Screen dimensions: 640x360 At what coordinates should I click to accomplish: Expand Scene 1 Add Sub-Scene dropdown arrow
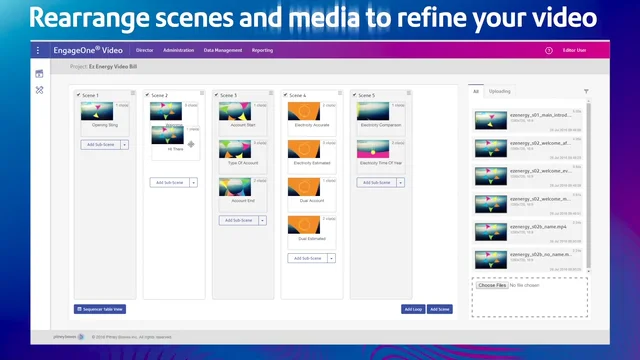[124, 144]
